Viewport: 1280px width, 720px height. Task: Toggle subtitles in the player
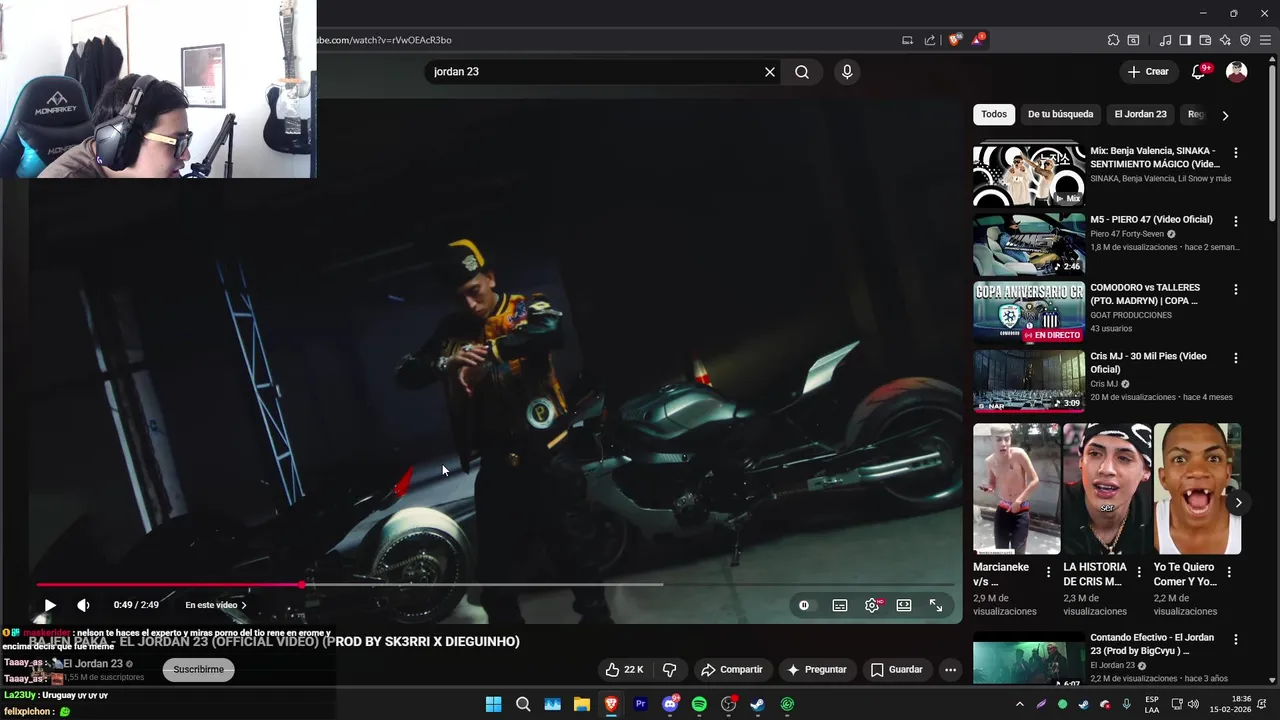[840, 605]
